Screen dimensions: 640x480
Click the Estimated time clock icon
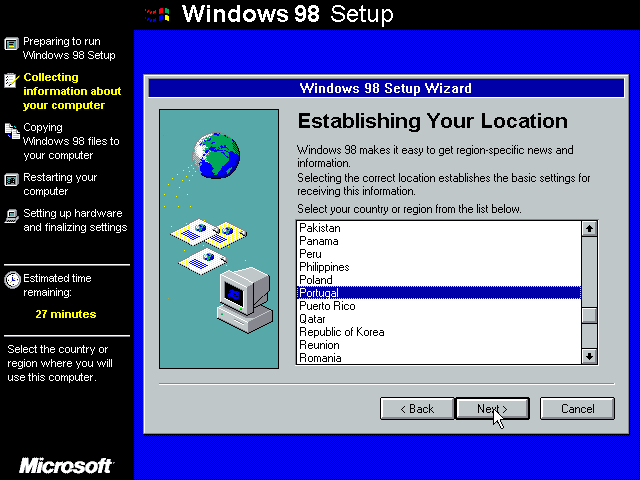point(11,280)
